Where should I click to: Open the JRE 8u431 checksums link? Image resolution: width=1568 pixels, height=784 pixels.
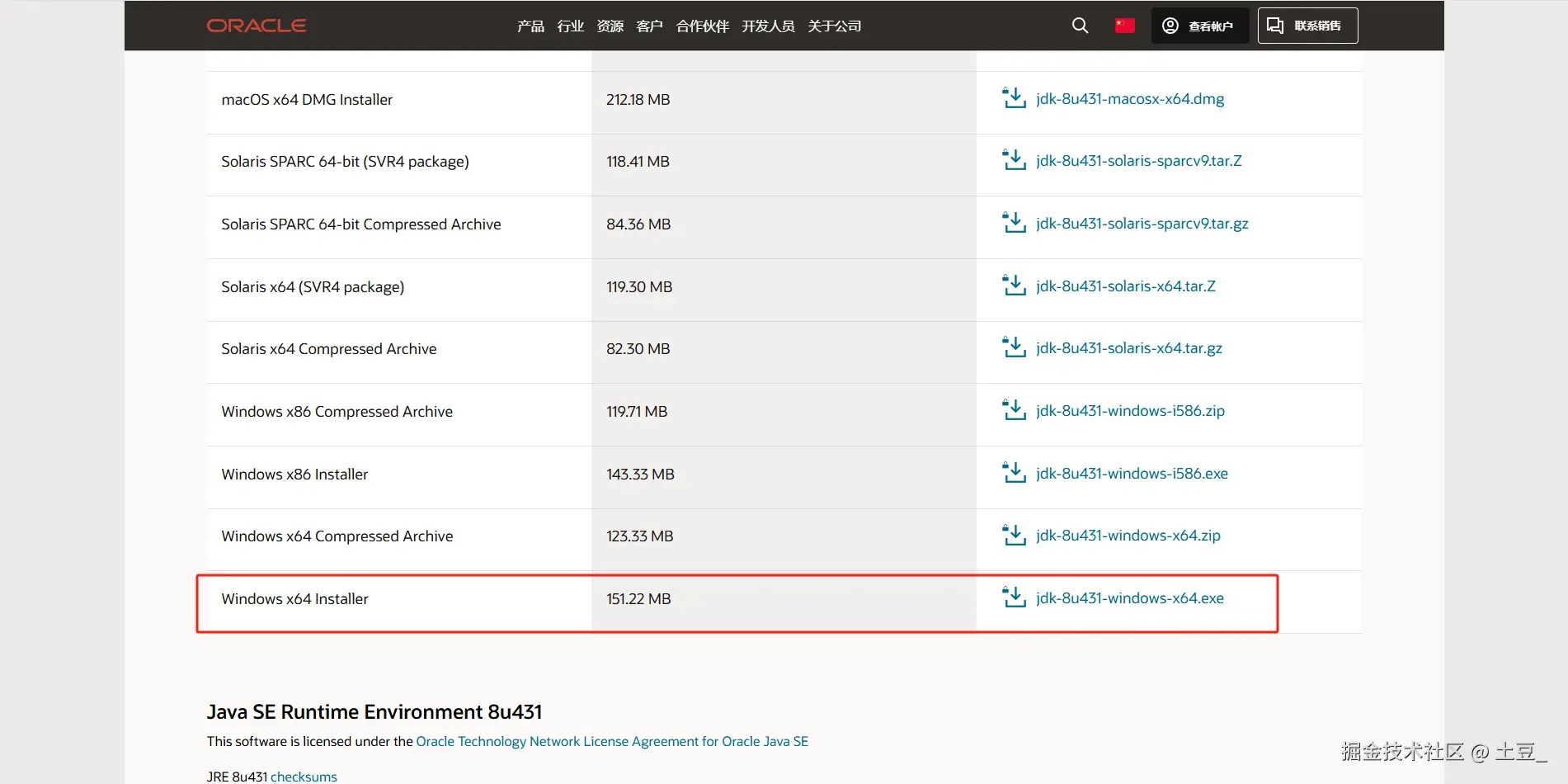click(x=304, y=777)
